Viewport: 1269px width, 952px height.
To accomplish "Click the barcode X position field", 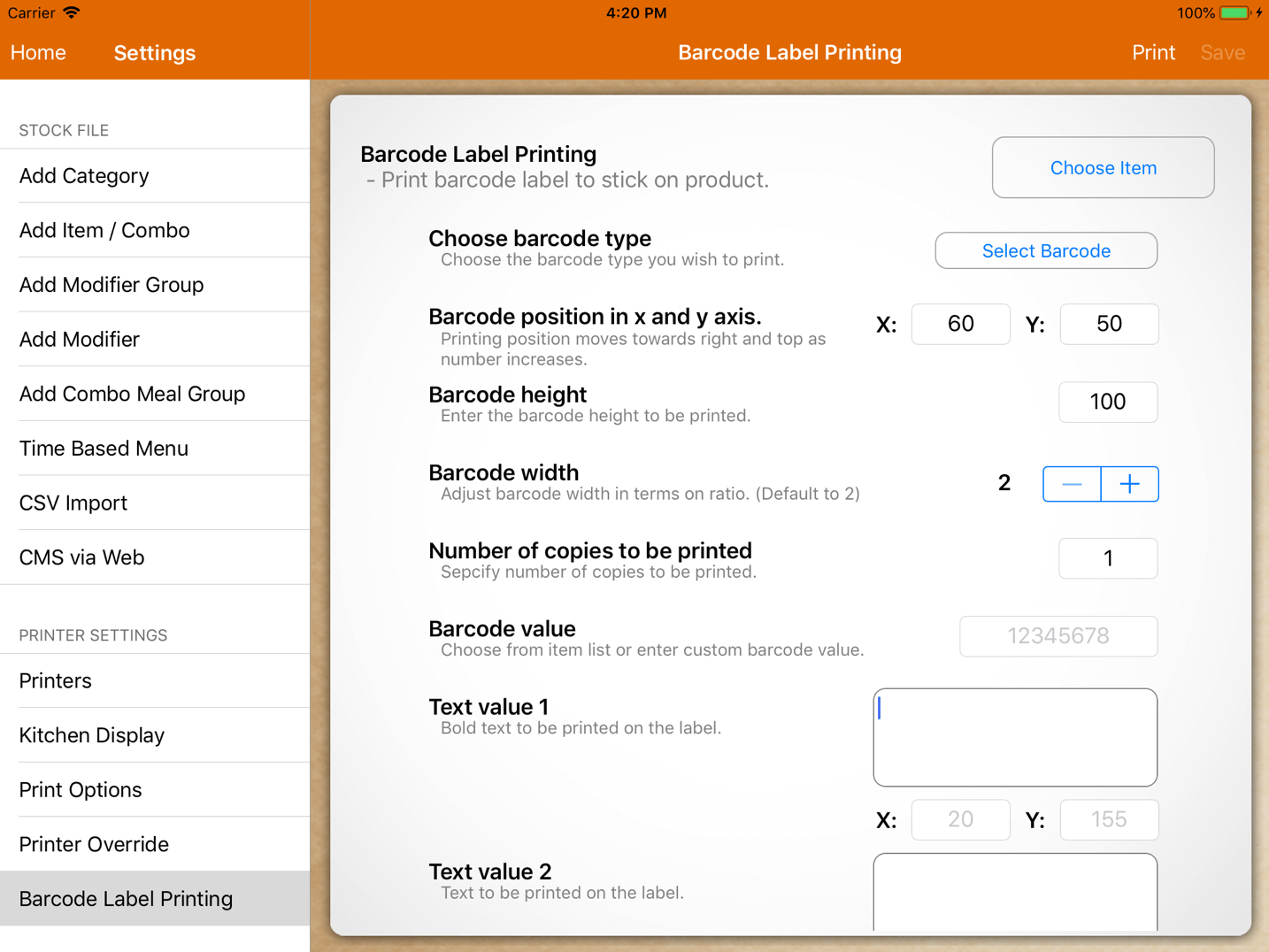I will point(960,324).
